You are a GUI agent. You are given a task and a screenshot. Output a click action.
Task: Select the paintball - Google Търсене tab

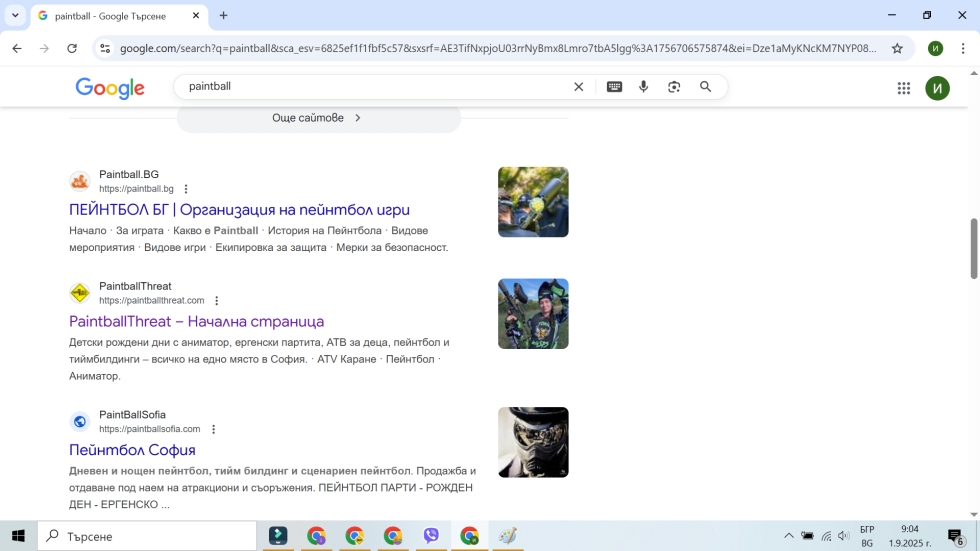pos(119,16)
